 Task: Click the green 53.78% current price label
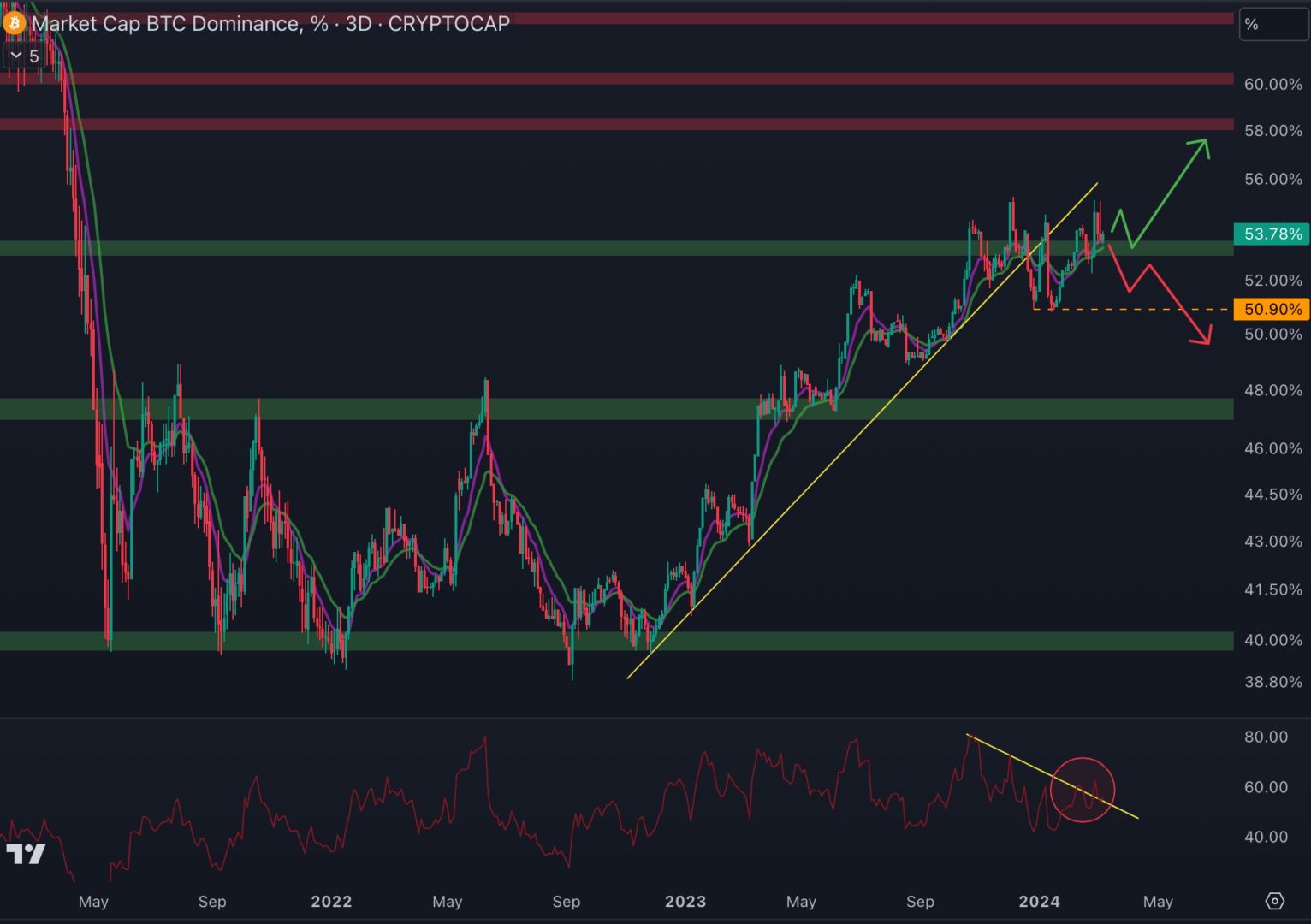tap(1272, 234)
